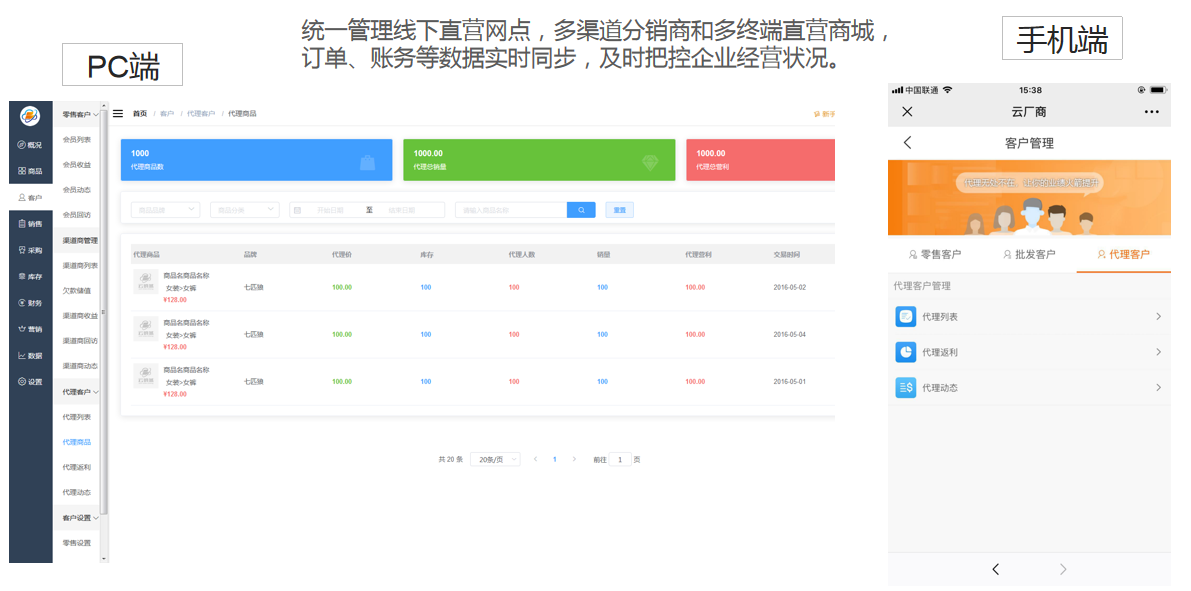
Task: Switch to 批发客户 tab on mobile
Action: pyautogui.click(x=1028, y=254)
